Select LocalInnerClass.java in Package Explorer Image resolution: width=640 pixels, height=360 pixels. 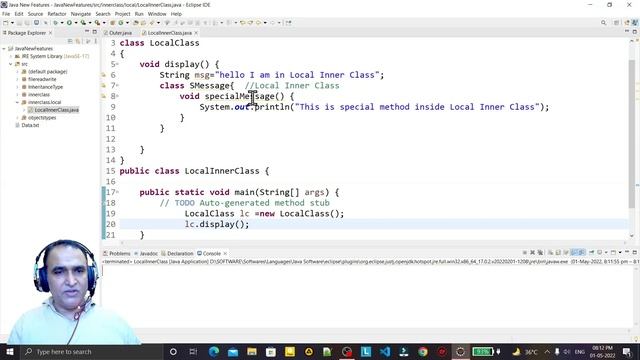click(x=56, y=110)
